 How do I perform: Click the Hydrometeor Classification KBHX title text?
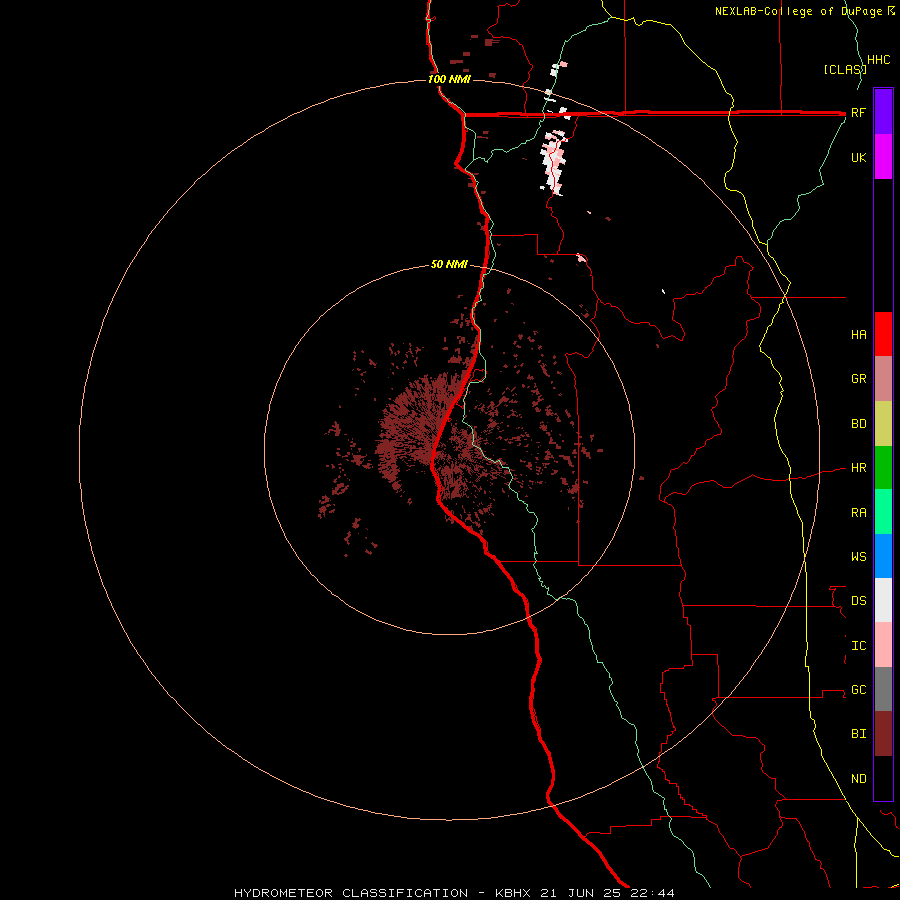tap(454, 893)
